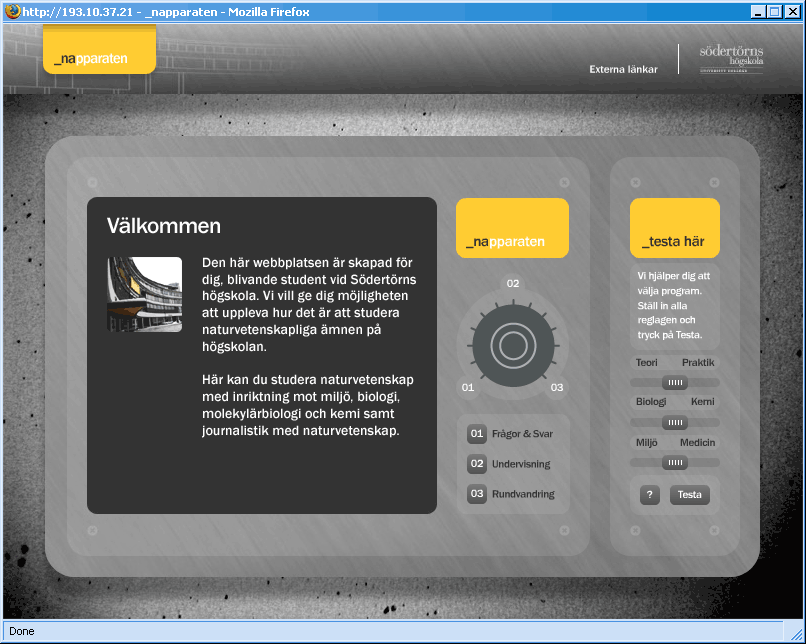Select position 02 on the dial
The width and height of the screenshot is (806, 644).
(x=513, y=284)
